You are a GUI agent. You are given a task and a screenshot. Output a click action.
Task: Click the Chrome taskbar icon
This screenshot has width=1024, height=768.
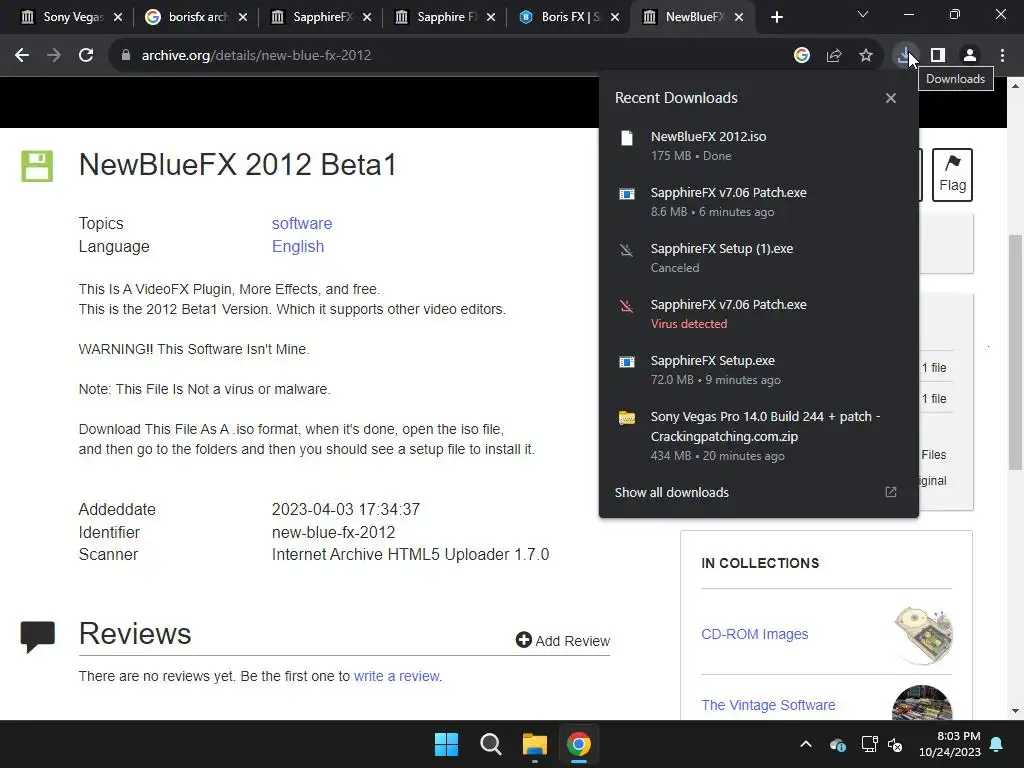(579, 744)
